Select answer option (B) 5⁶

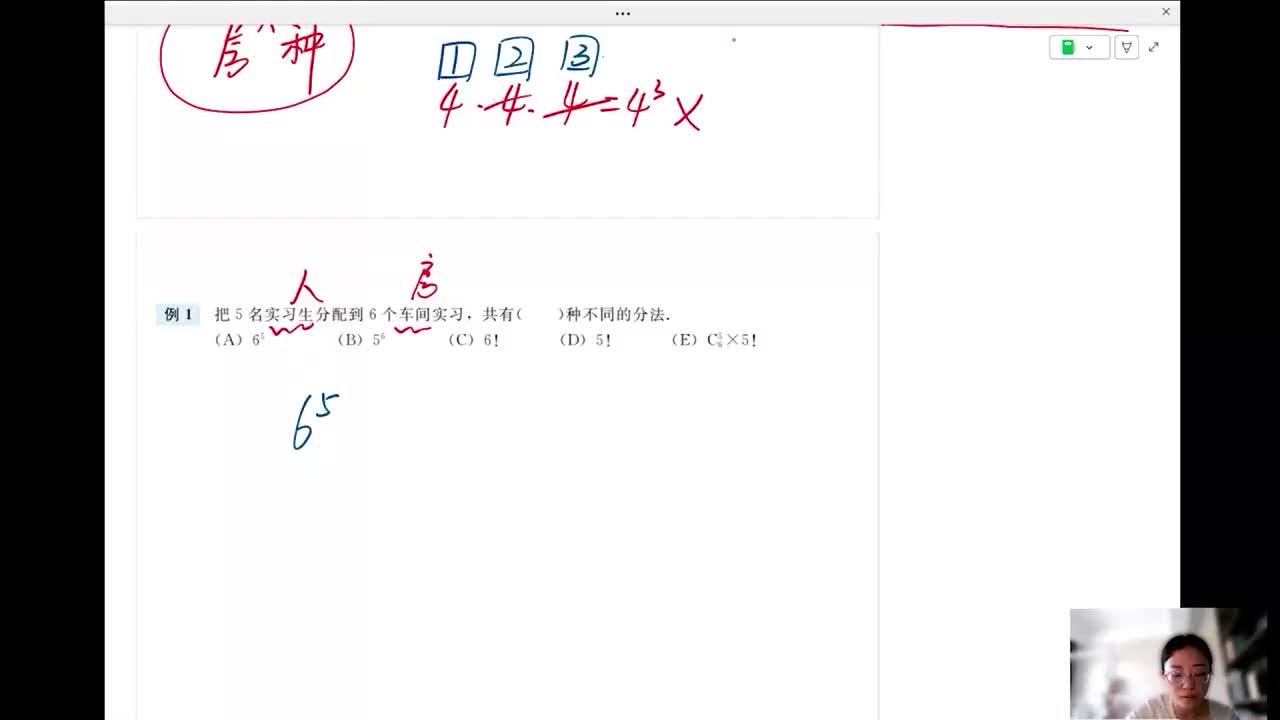(x=362, y=340)
